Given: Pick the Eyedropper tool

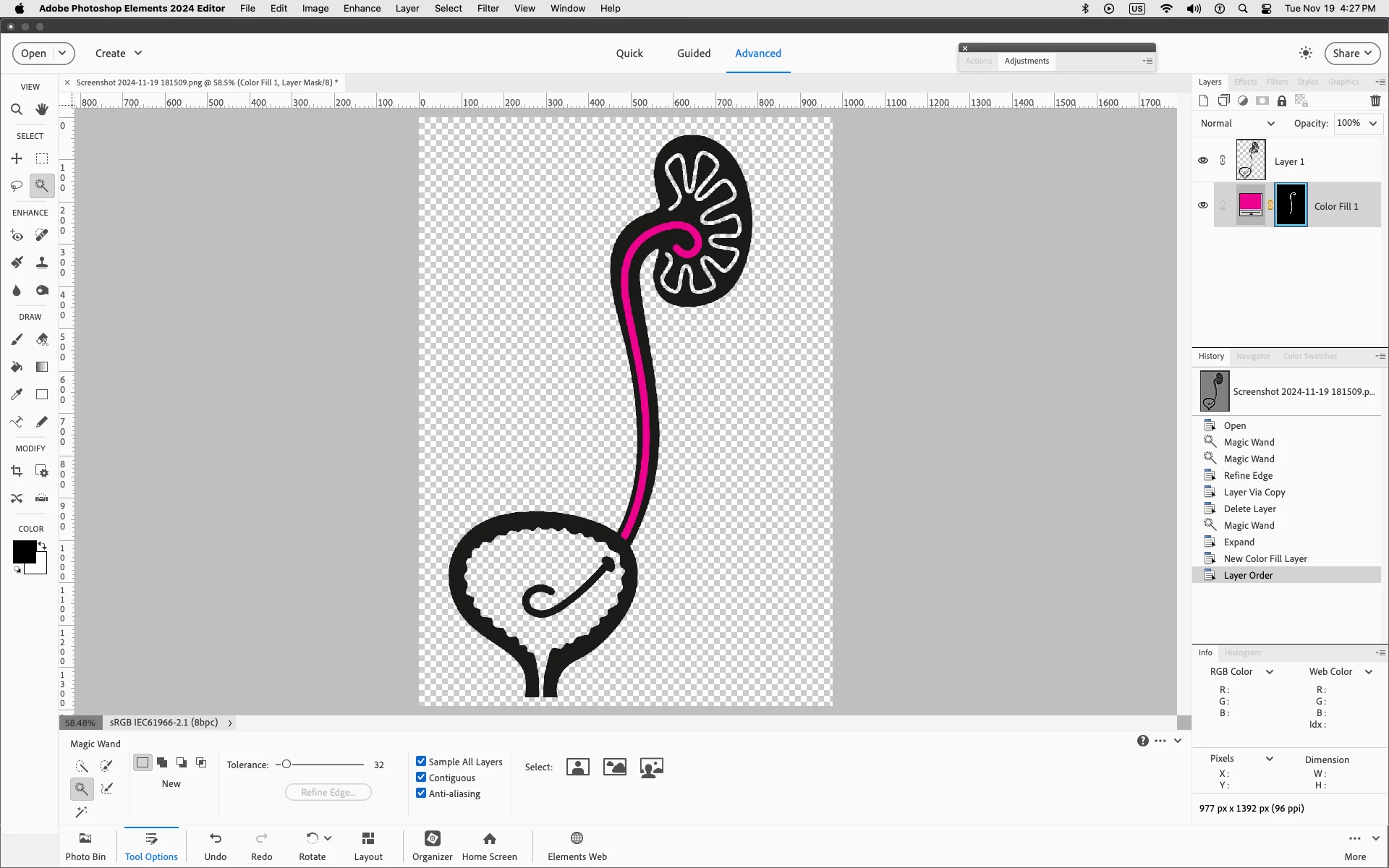Looking at the screenshot, I should coord(17,394).
